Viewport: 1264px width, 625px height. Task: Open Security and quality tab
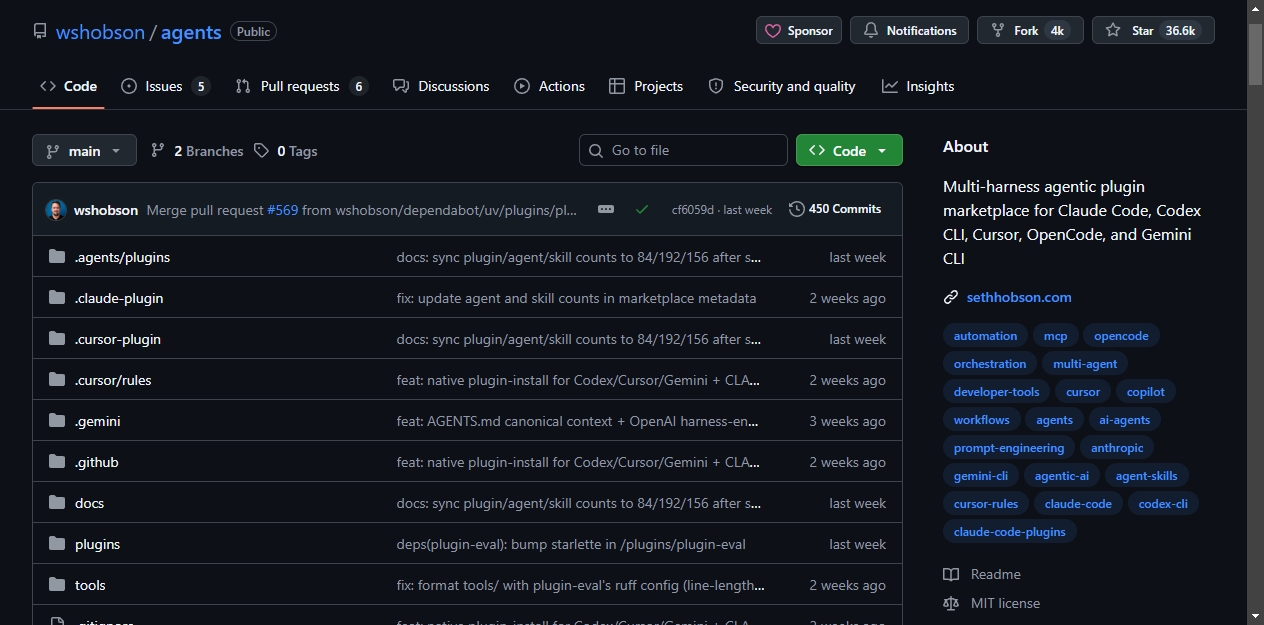(x=782, y=86)
